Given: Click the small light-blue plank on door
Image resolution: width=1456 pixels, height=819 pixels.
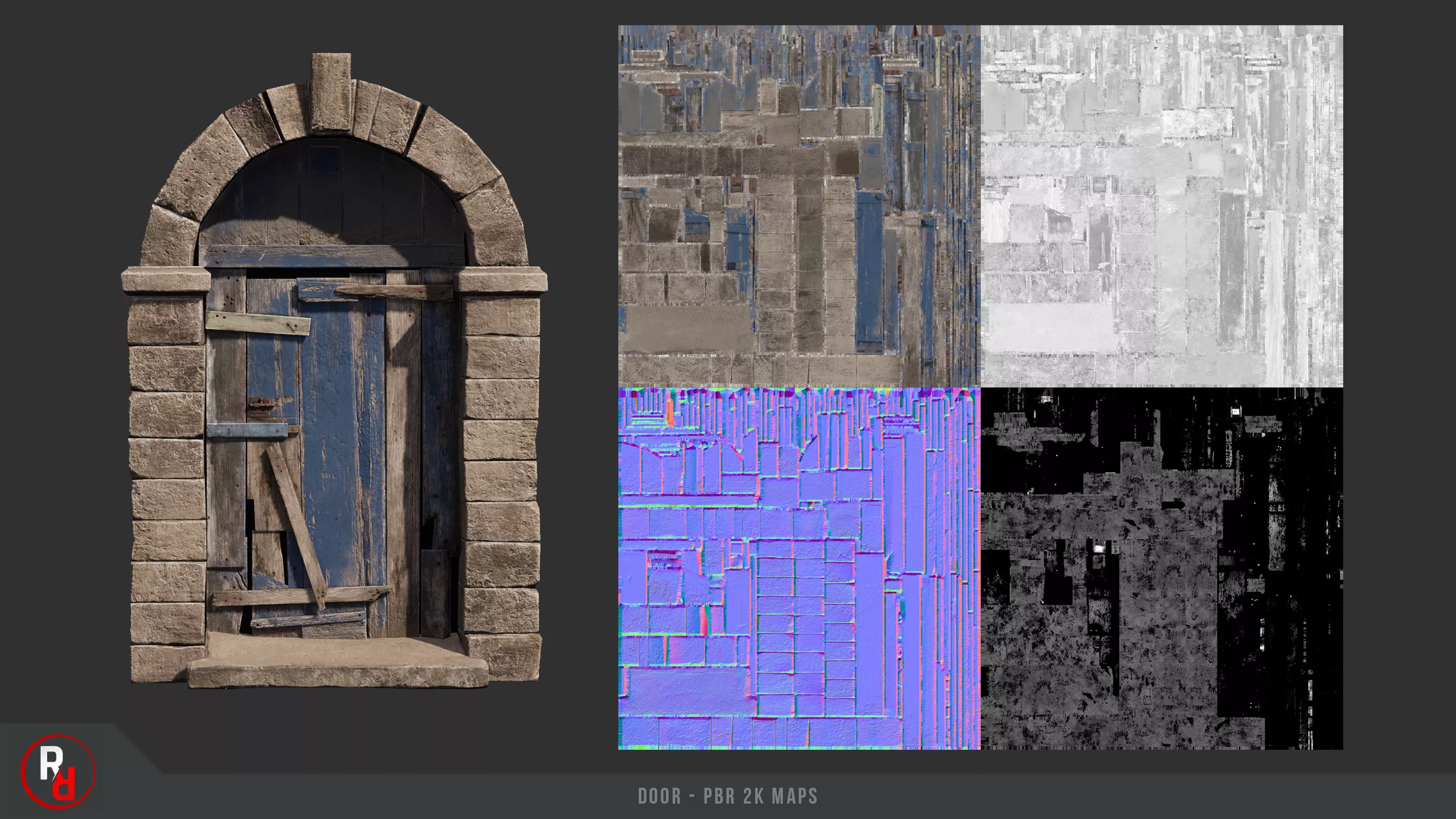Looking at the screenshot, I should 247,430.
